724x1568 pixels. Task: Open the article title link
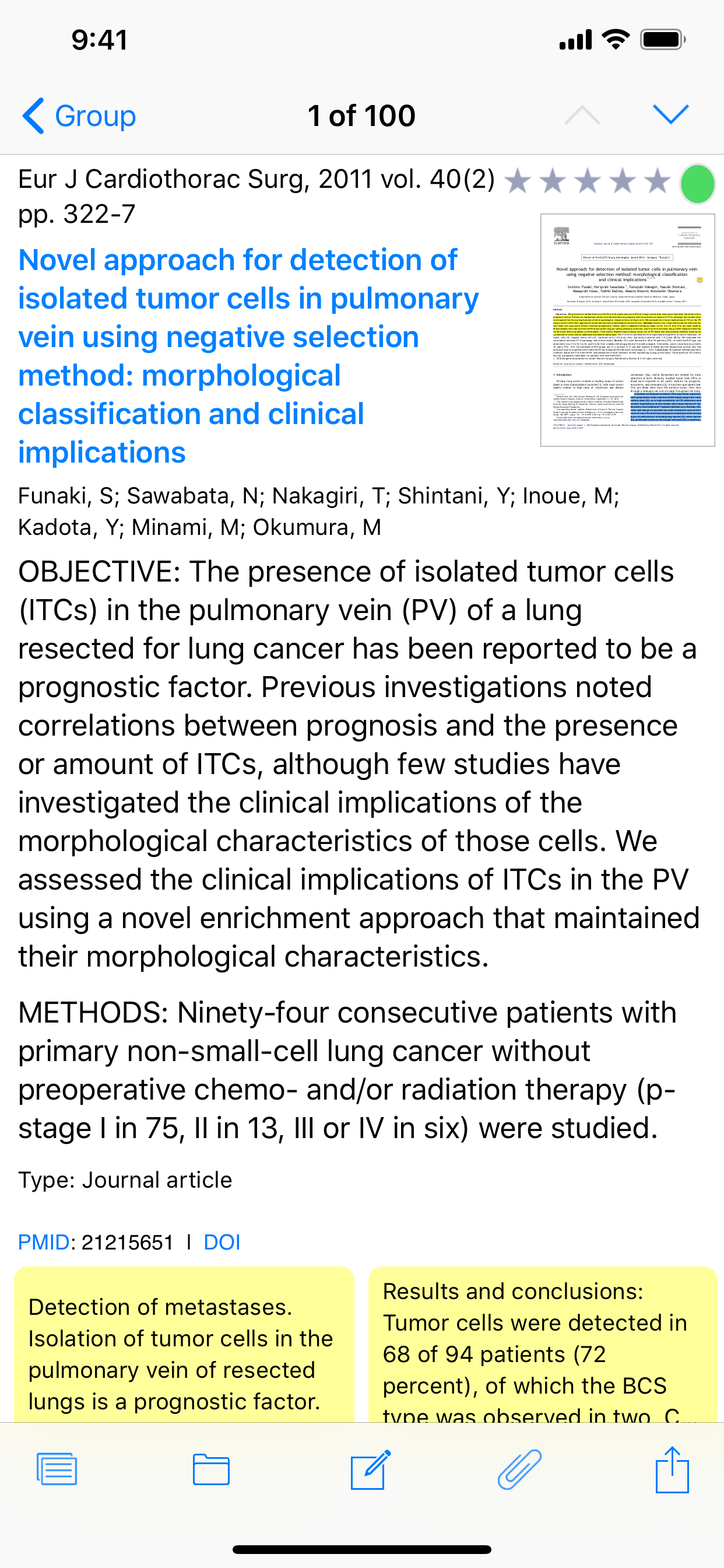(243, 355)
